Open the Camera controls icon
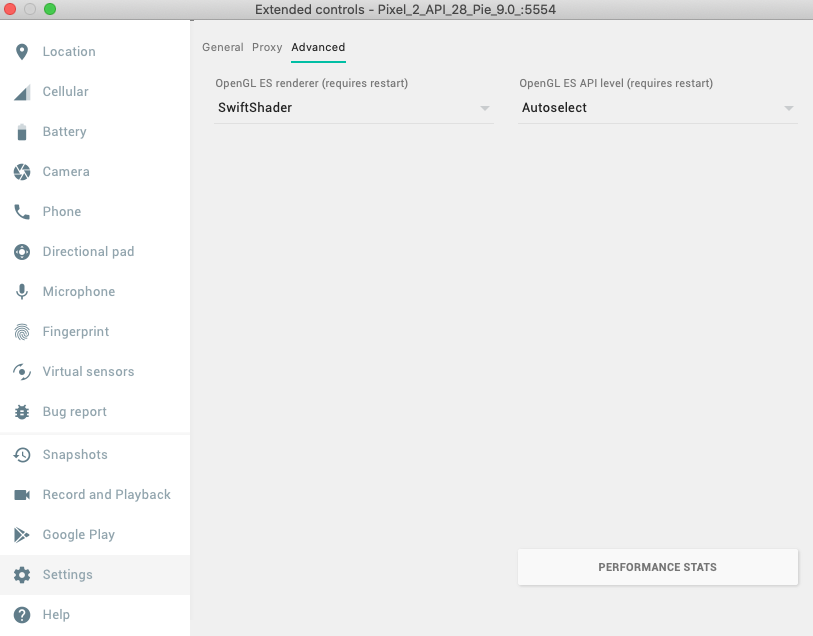Screen dimensions: 813x636 [x=20, y=171]
